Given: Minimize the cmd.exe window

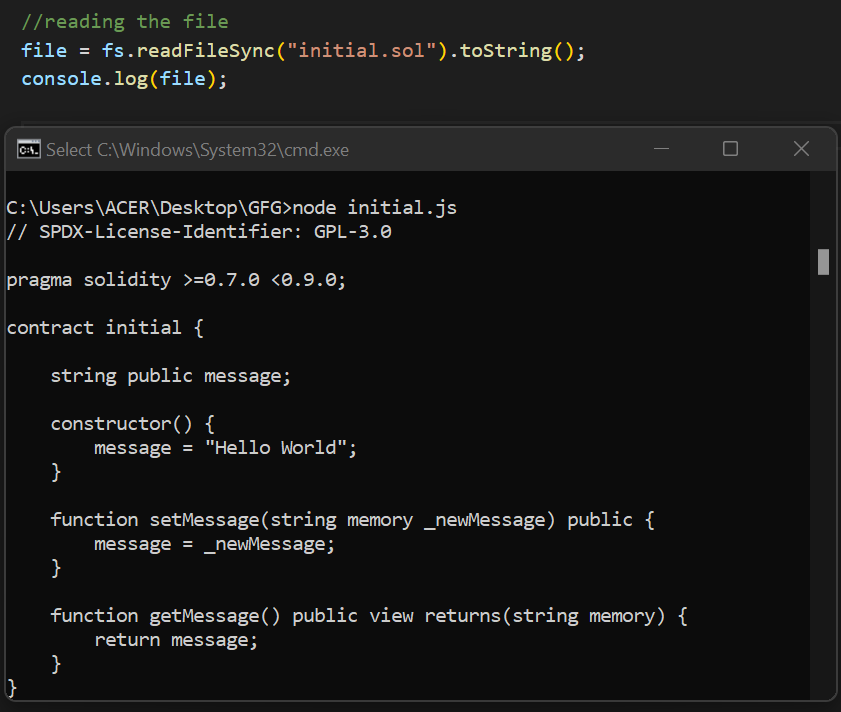Looking at the screenshot, I should (x=661, y=149).
